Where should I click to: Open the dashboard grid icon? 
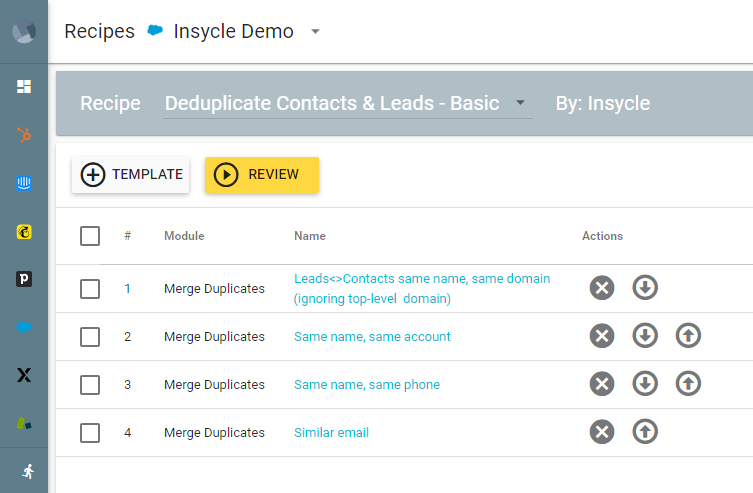pos(24,86)
